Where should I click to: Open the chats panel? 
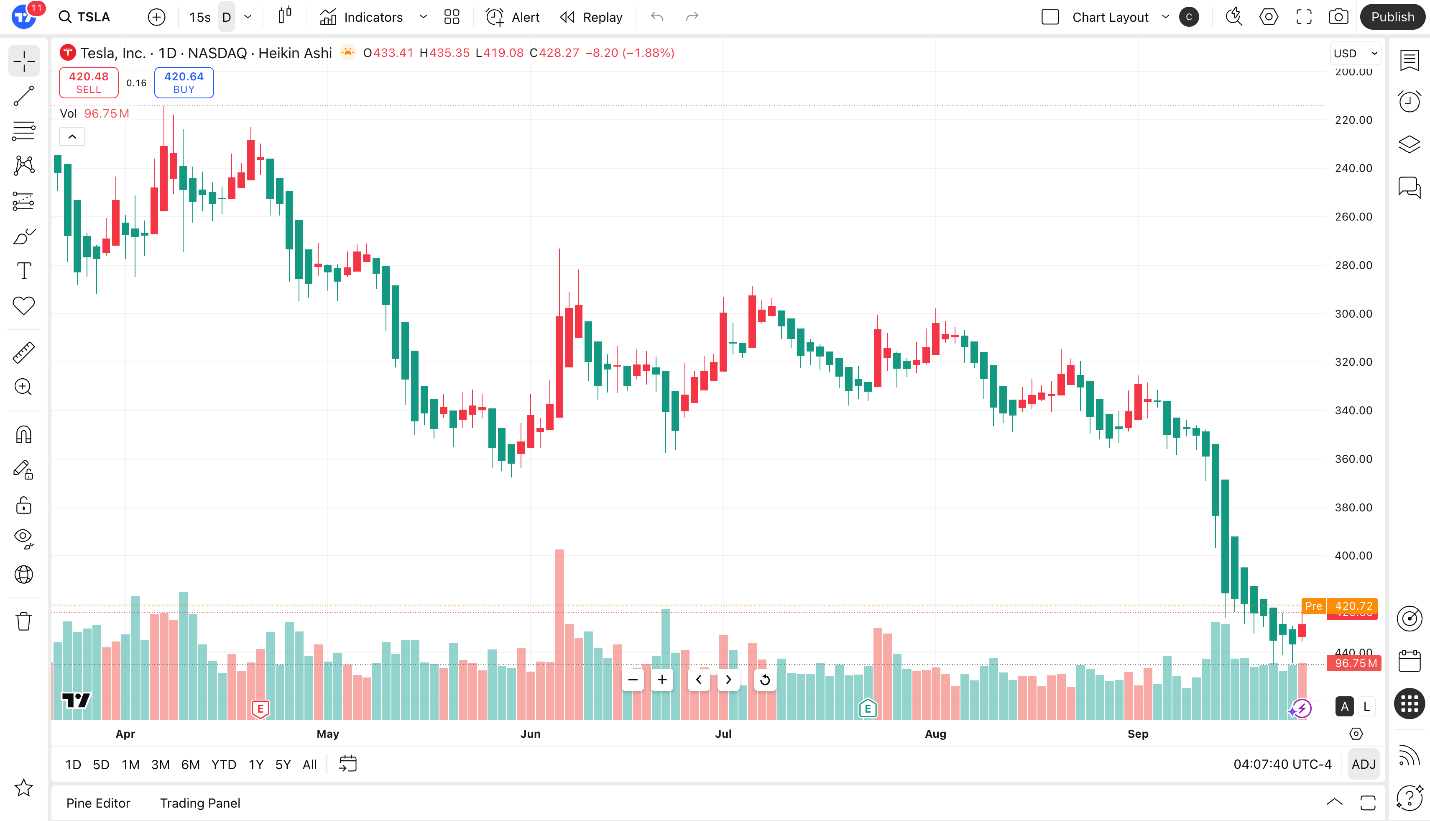[1409, 187]
